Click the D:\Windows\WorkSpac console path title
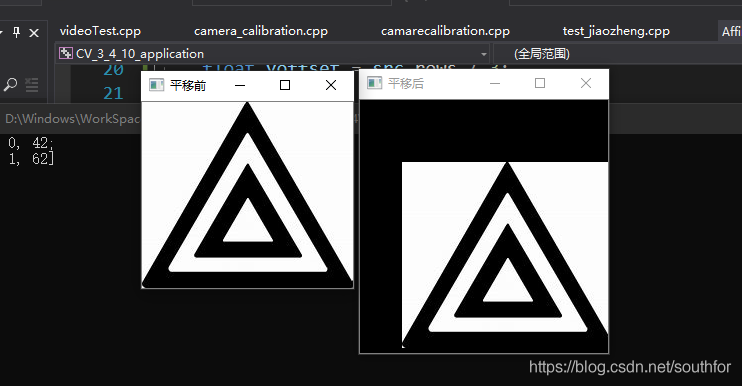The height and width of the screenshot is (386, 742). pyautogui.click(x=72, y=119)
